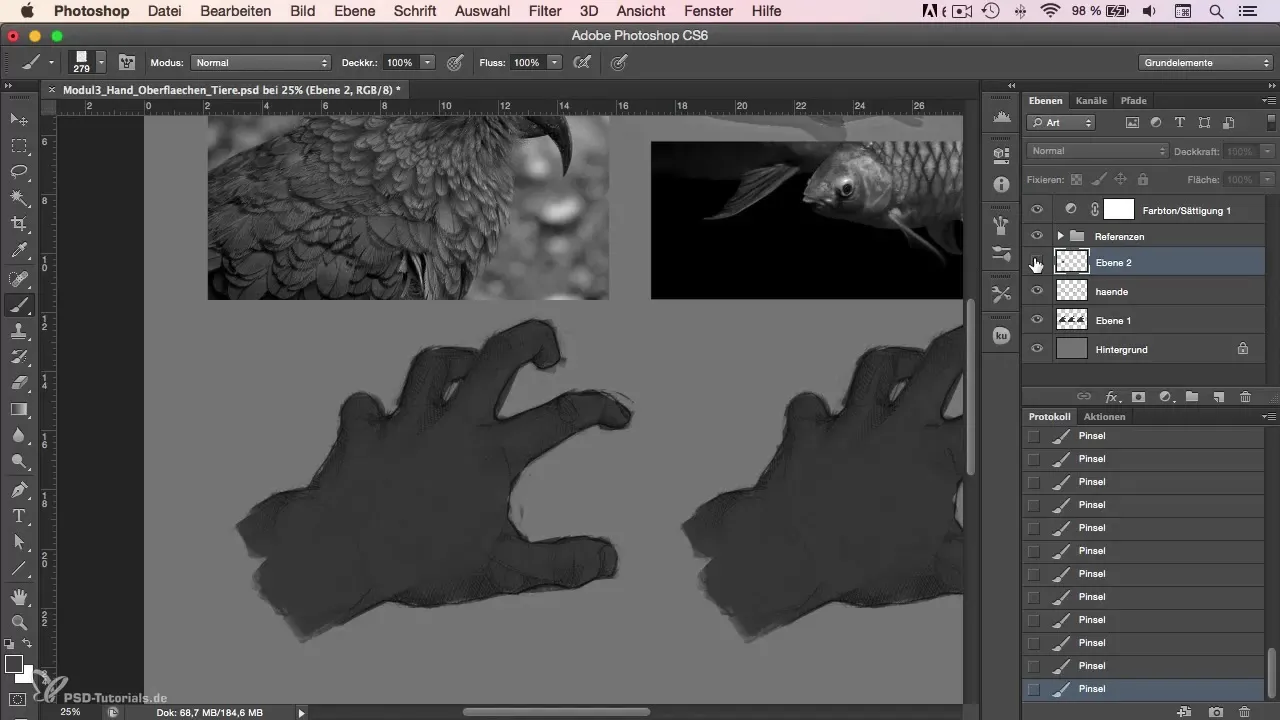The width and height of the screenshot is (1280, 720).
Task: Select the Eraser tool
Action: point(19,383)
